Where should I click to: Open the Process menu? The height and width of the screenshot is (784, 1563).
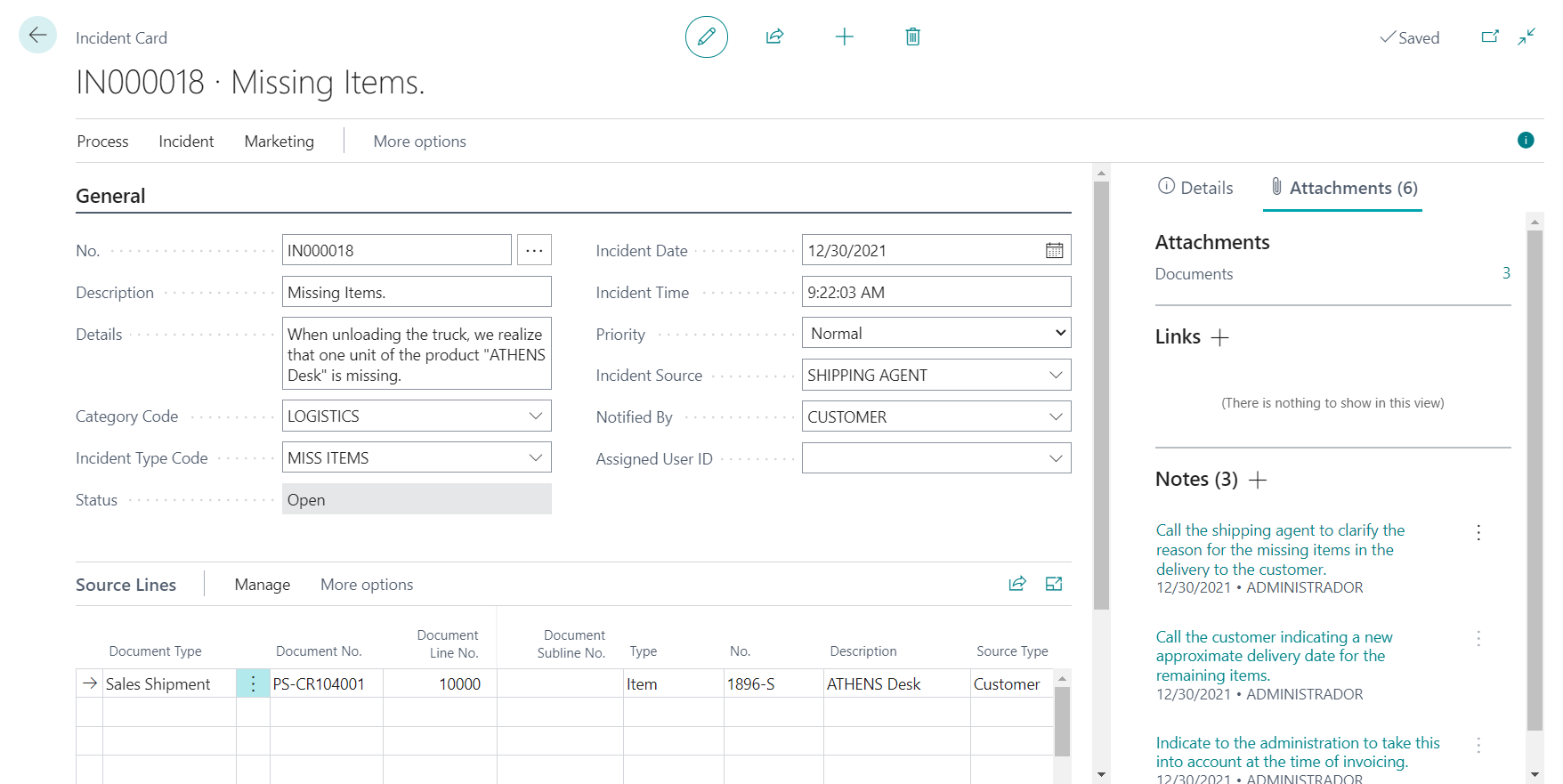coord(102,141)
